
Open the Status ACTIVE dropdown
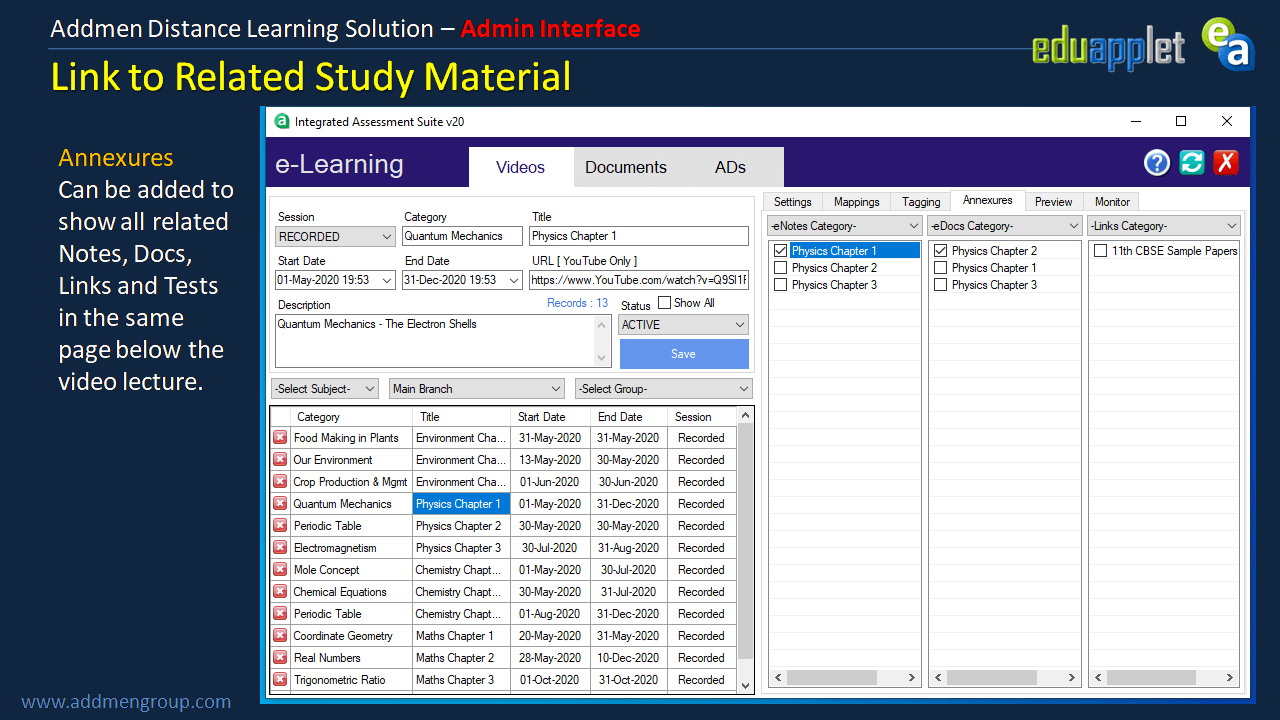[684, 325]
